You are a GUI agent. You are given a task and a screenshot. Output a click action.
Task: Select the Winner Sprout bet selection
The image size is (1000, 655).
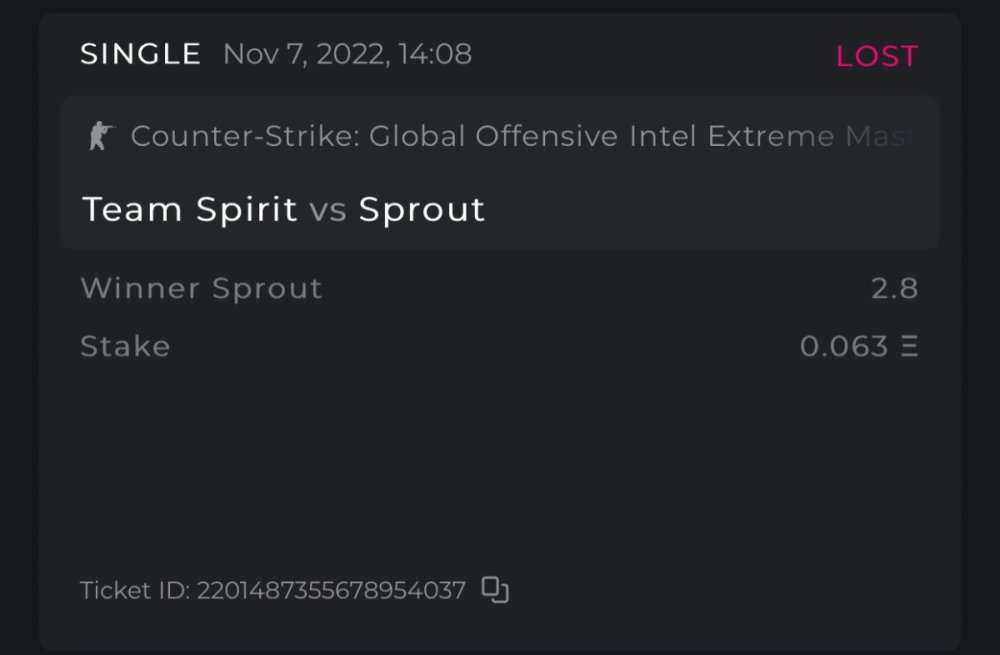(201, 289)
